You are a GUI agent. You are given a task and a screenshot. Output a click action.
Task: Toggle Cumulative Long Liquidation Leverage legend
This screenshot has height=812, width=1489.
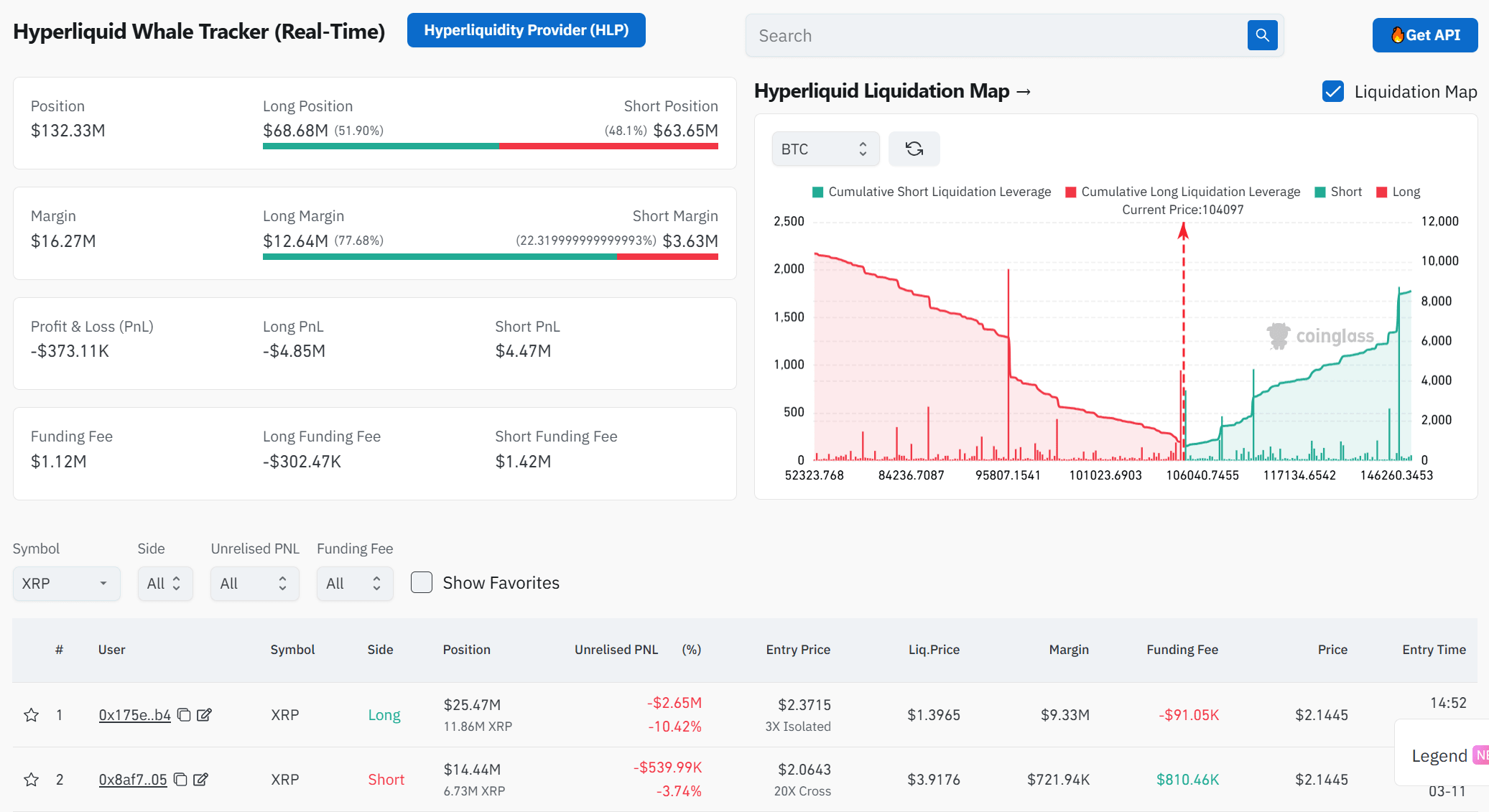pos(1182,192)
